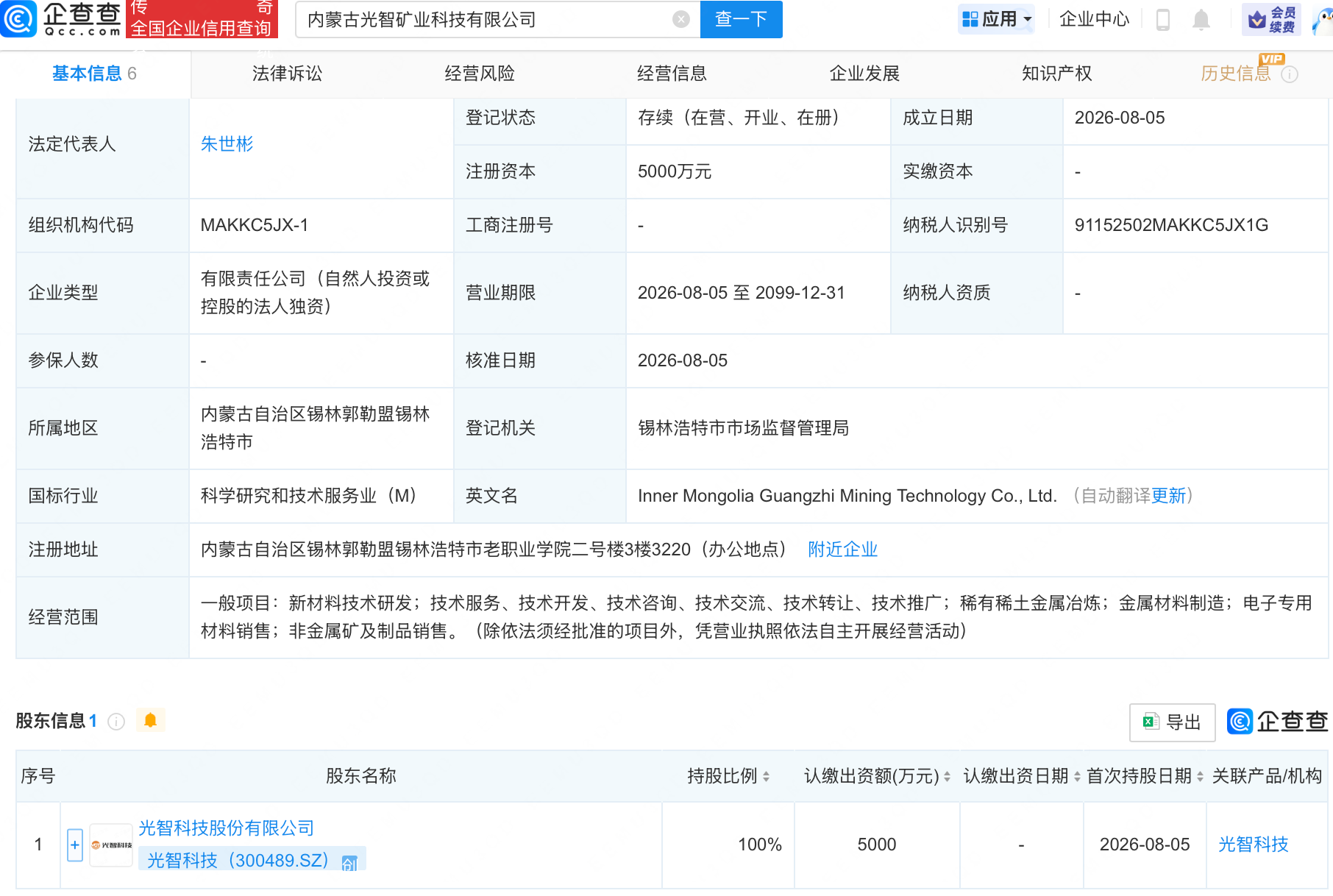Click the 导出 export button
The width and height of the screenshot is (1333, 896).
point(1172,722)
